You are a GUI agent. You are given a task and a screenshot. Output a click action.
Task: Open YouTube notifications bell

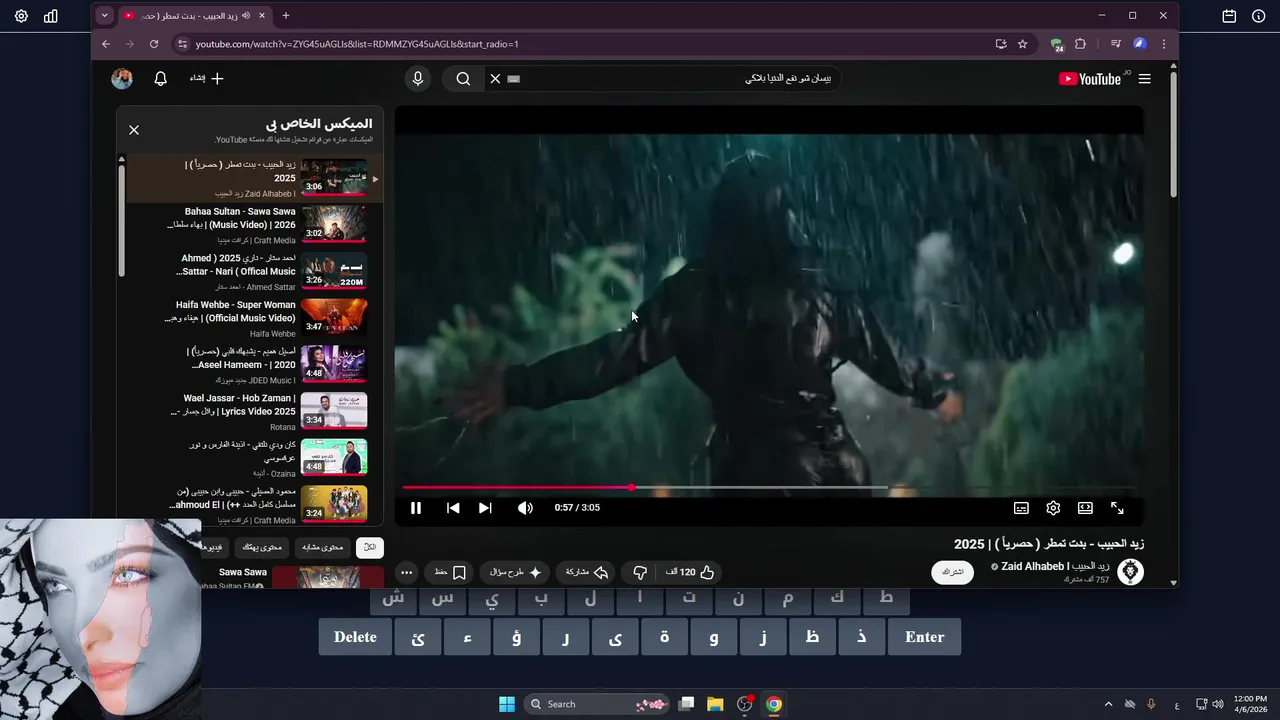coord(160,79)
